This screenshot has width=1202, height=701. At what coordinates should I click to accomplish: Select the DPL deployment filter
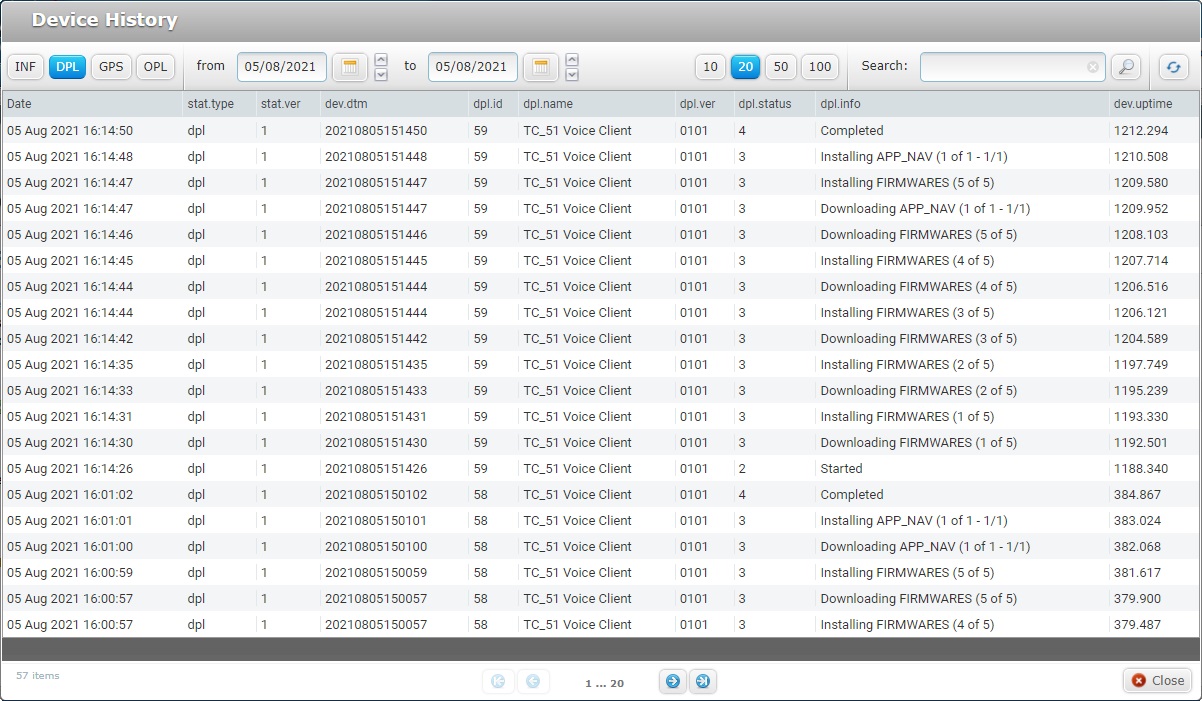click(x=68, y=67)
